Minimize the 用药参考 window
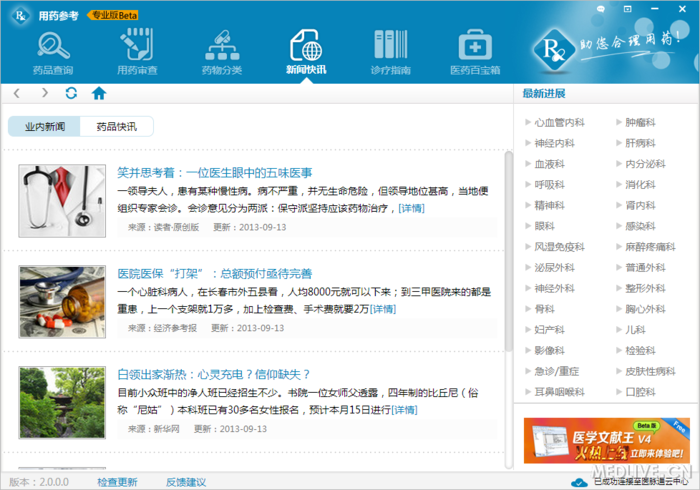The image size is (700, 490). click(x=655, y=9)
